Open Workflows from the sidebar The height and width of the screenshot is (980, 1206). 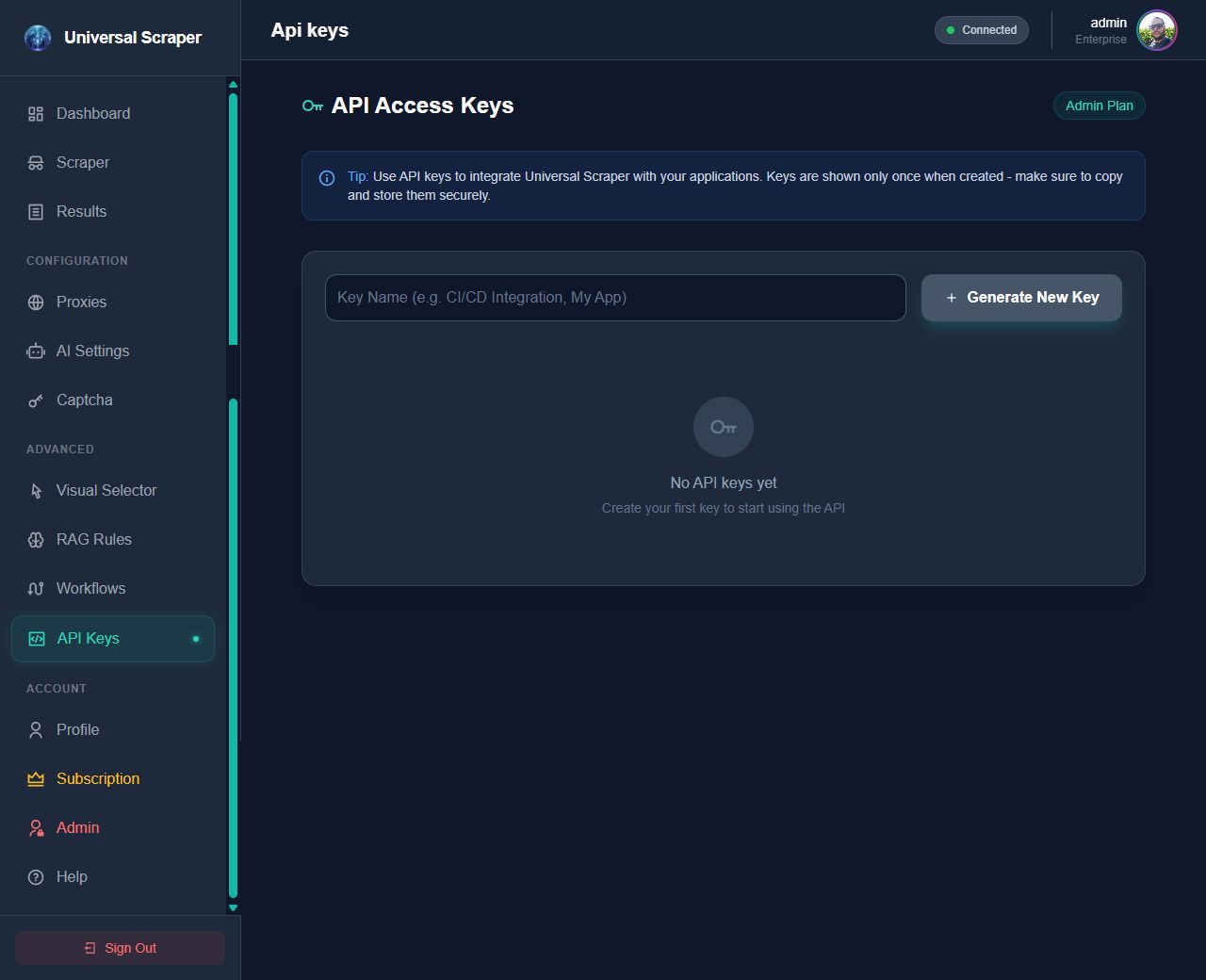tap(113, 589)
